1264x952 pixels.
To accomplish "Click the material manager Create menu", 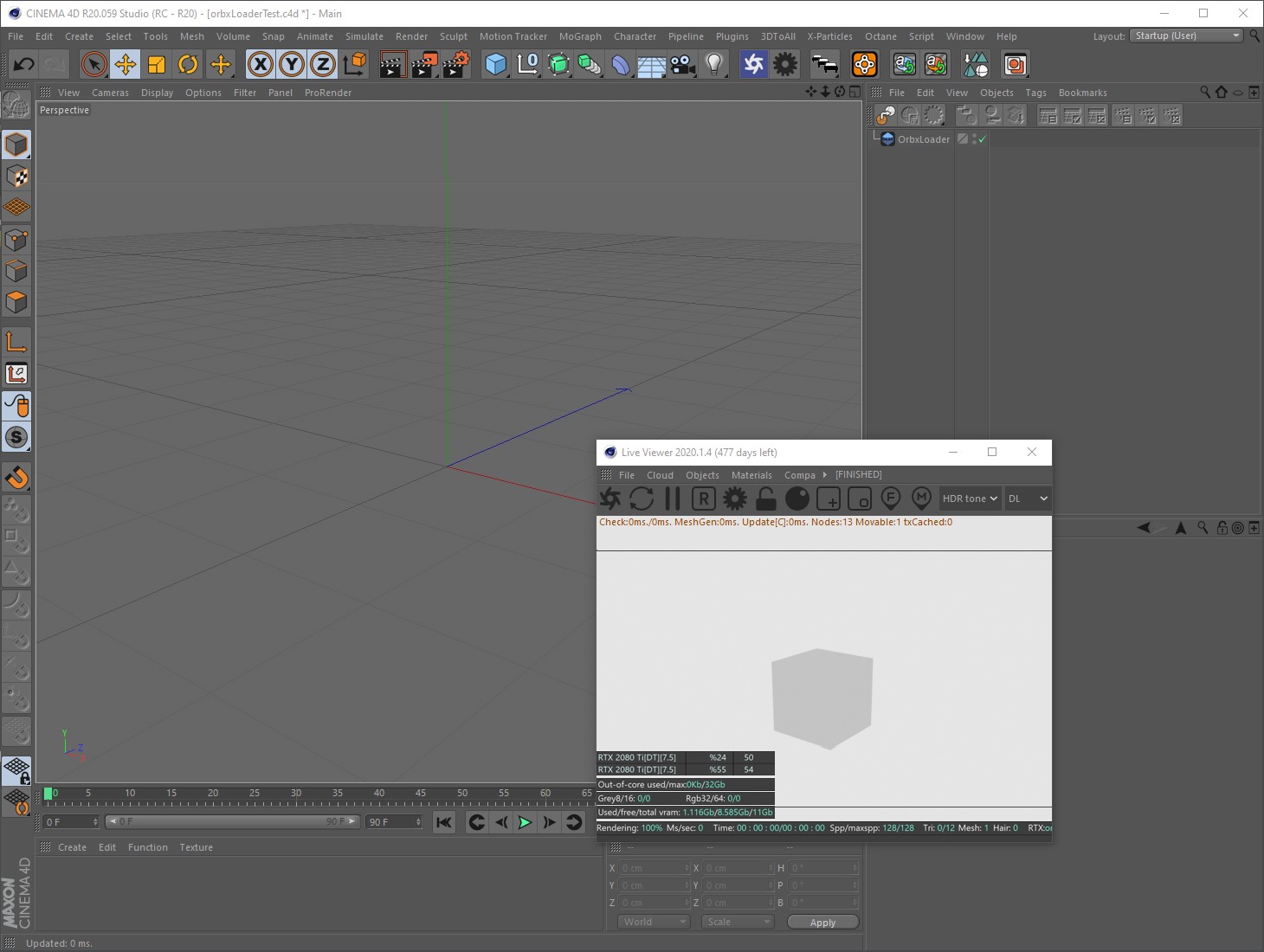I will (72, 847).
